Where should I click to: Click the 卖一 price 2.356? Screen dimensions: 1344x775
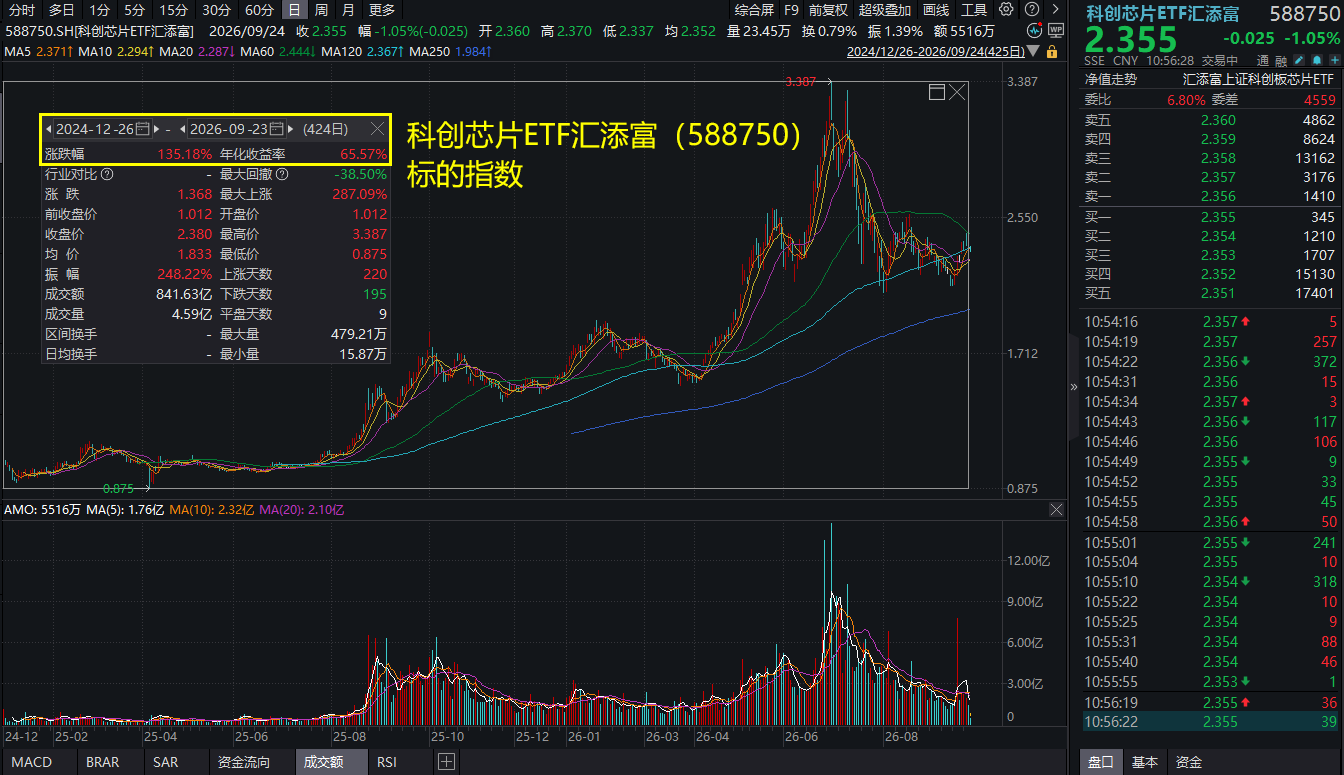pyautogui.click(x=1218, y=196)
